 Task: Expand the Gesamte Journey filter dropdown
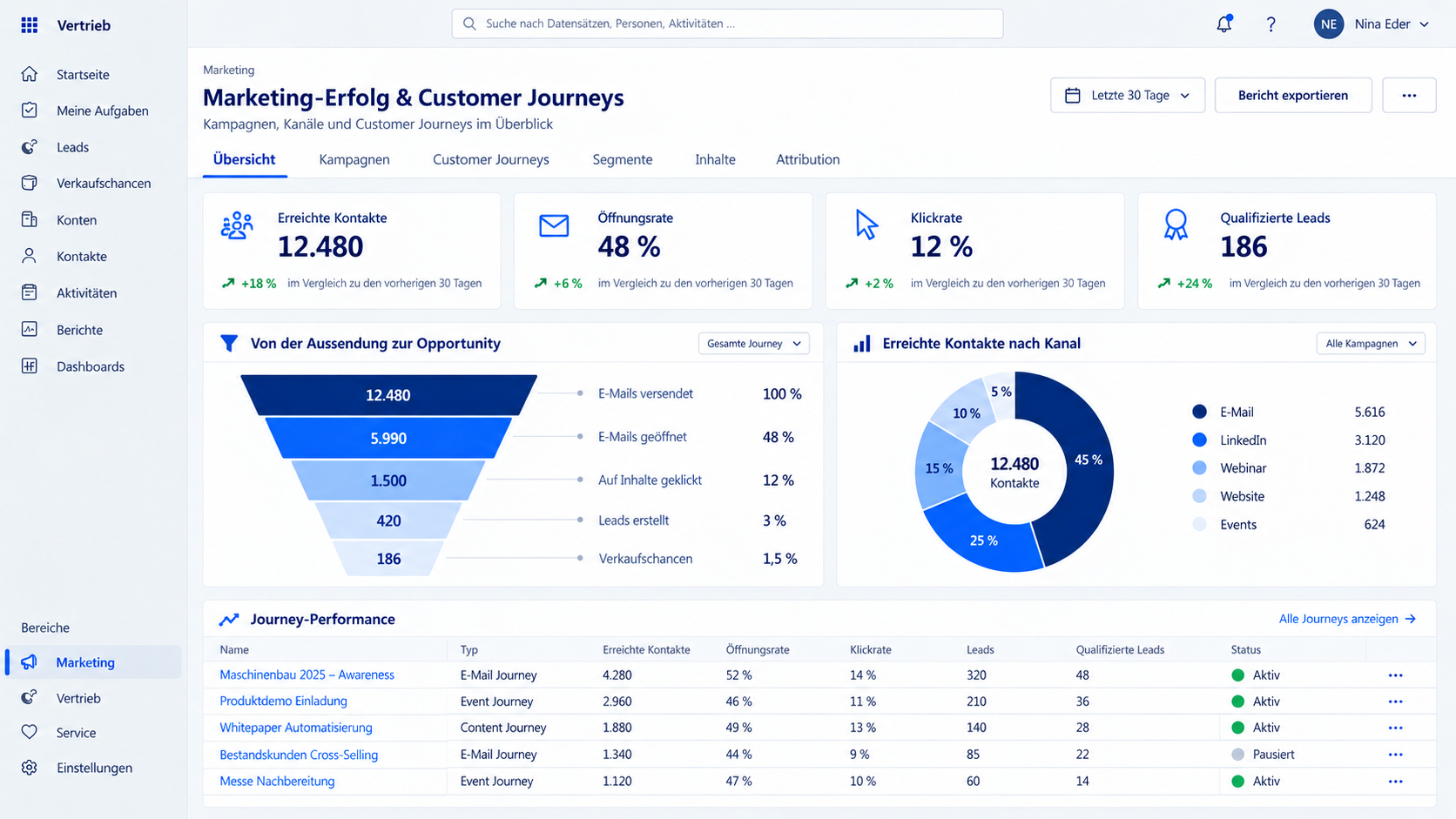[754, 344]
